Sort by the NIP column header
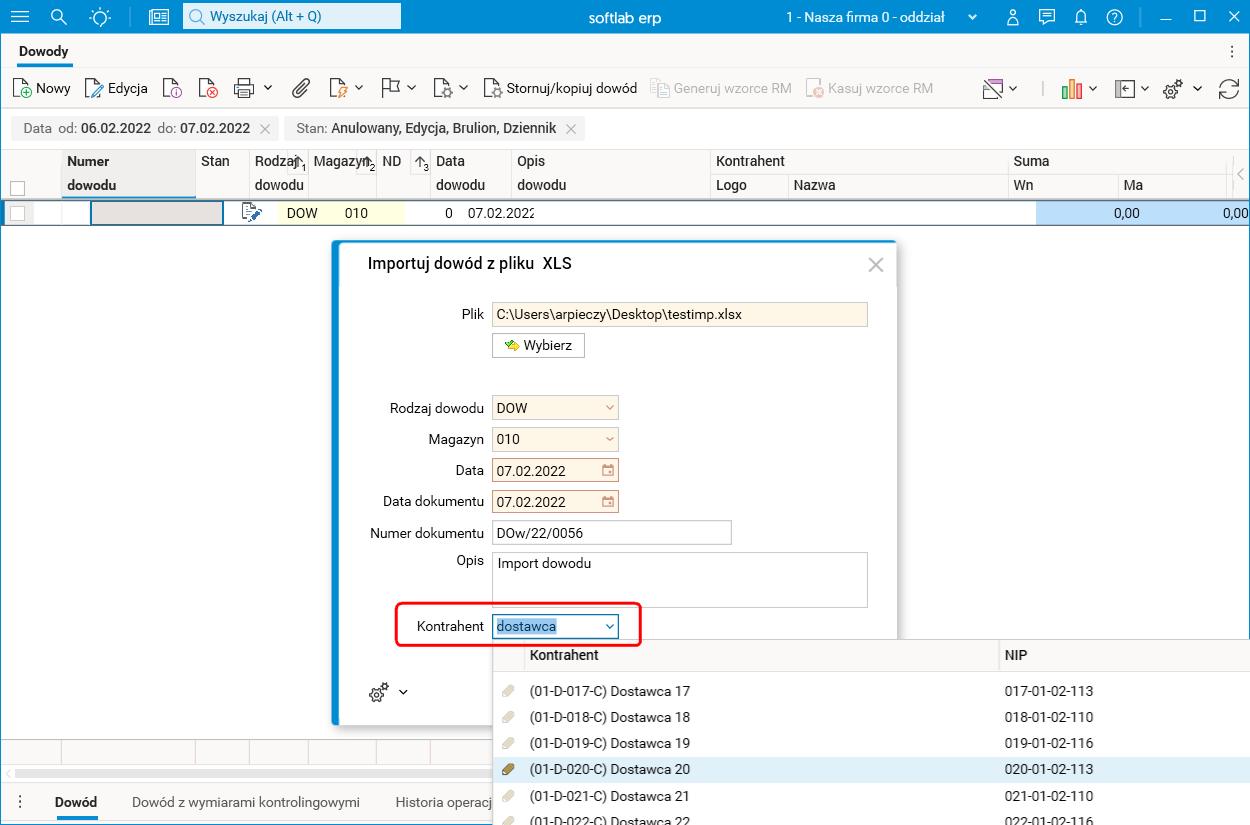The image size is (1250, 825). pyautogui.click(x=1016, y=655)
